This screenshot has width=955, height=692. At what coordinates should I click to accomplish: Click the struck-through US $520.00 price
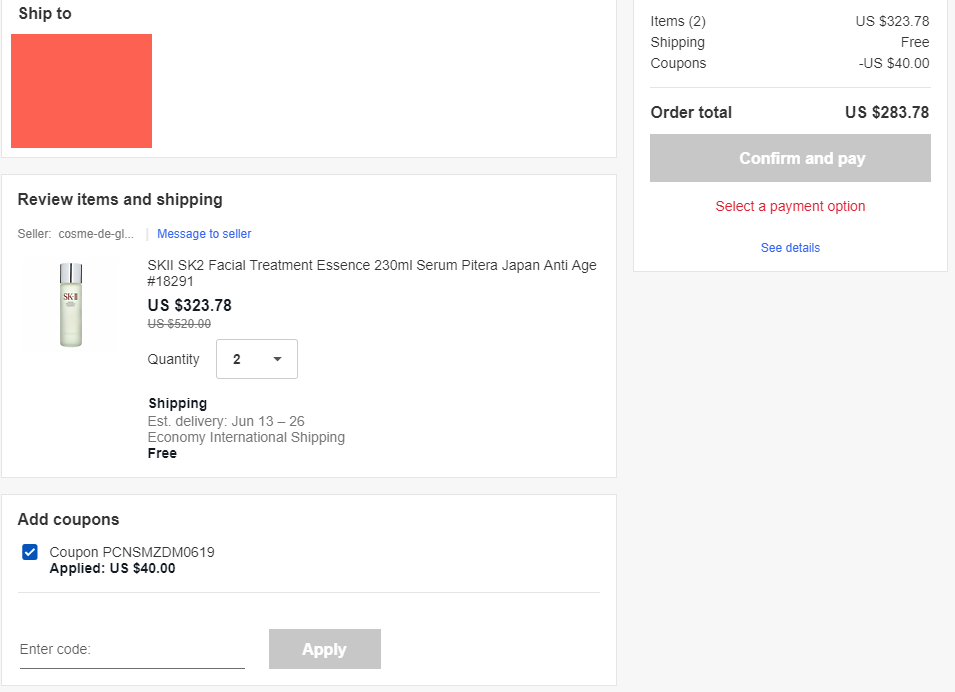179,324
